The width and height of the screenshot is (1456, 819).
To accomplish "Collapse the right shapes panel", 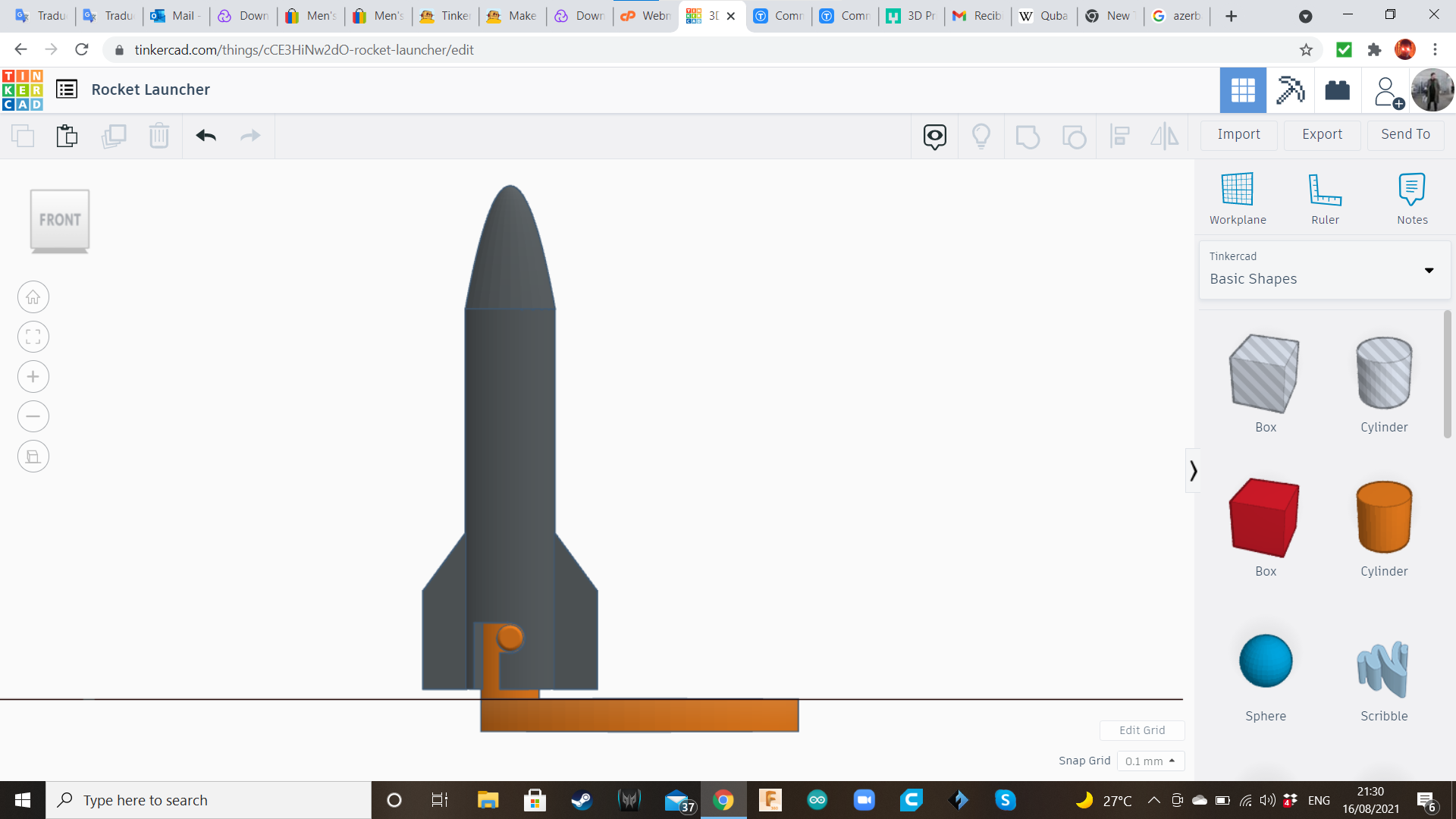I will [1194, 470].
